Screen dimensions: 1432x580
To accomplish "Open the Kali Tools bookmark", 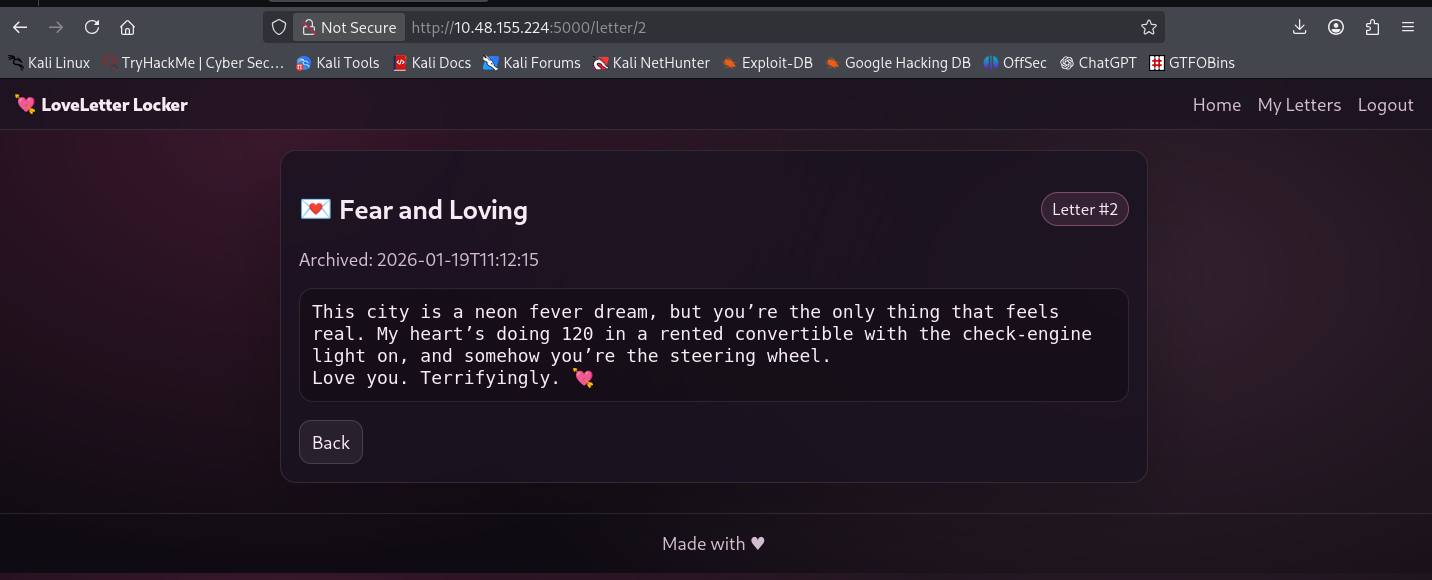I will point(338,63).
